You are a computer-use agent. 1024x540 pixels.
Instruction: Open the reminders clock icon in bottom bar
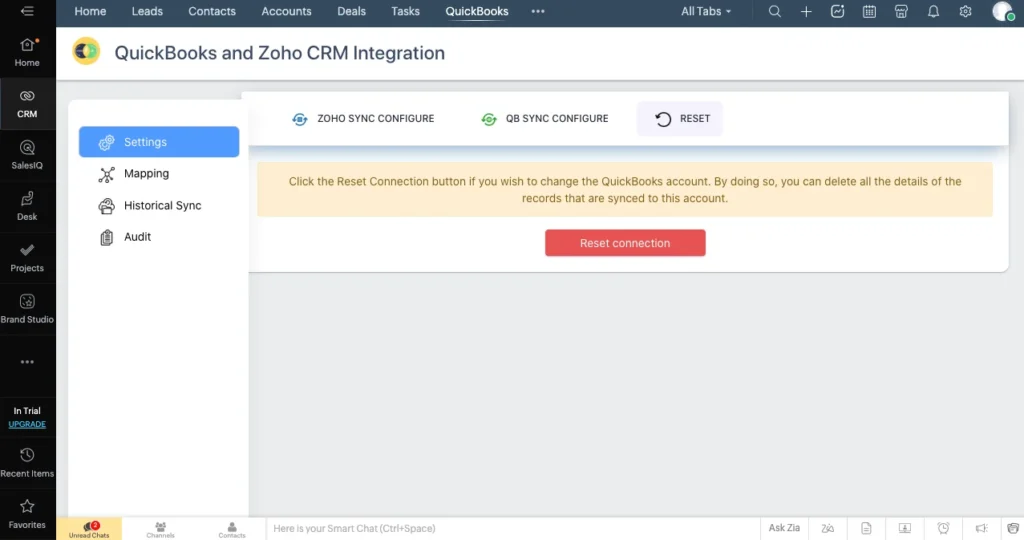coord(943,528)
